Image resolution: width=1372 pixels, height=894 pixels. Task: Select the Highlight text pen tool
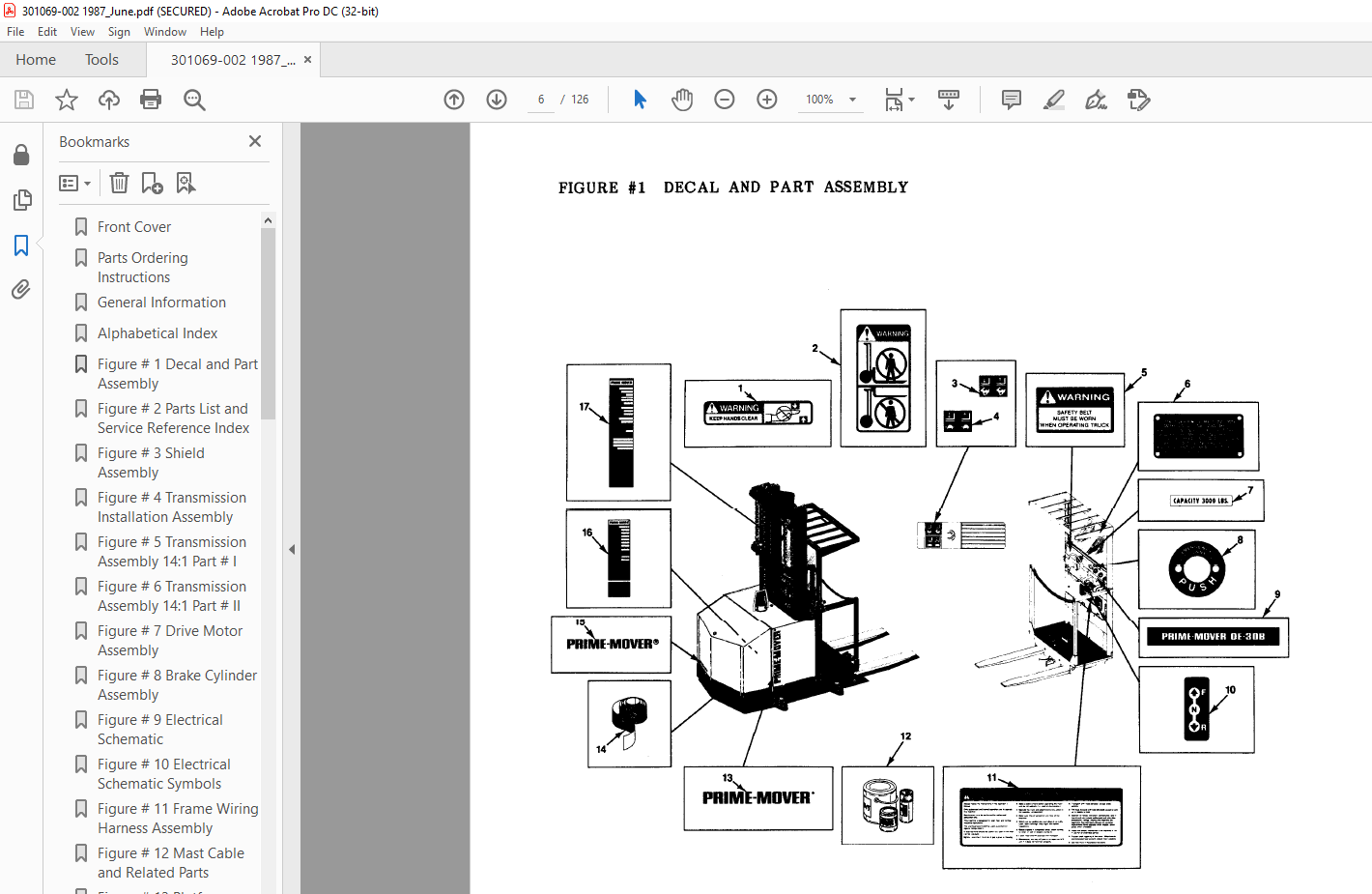pyautogui.click(x=1054, y=100)
